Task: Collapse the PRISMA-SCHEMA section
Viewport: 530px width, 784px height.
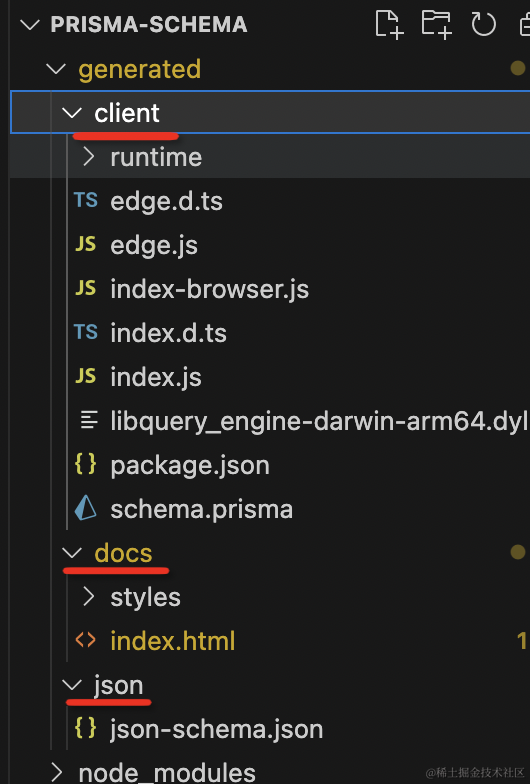Action: click(x=30, y=24)
